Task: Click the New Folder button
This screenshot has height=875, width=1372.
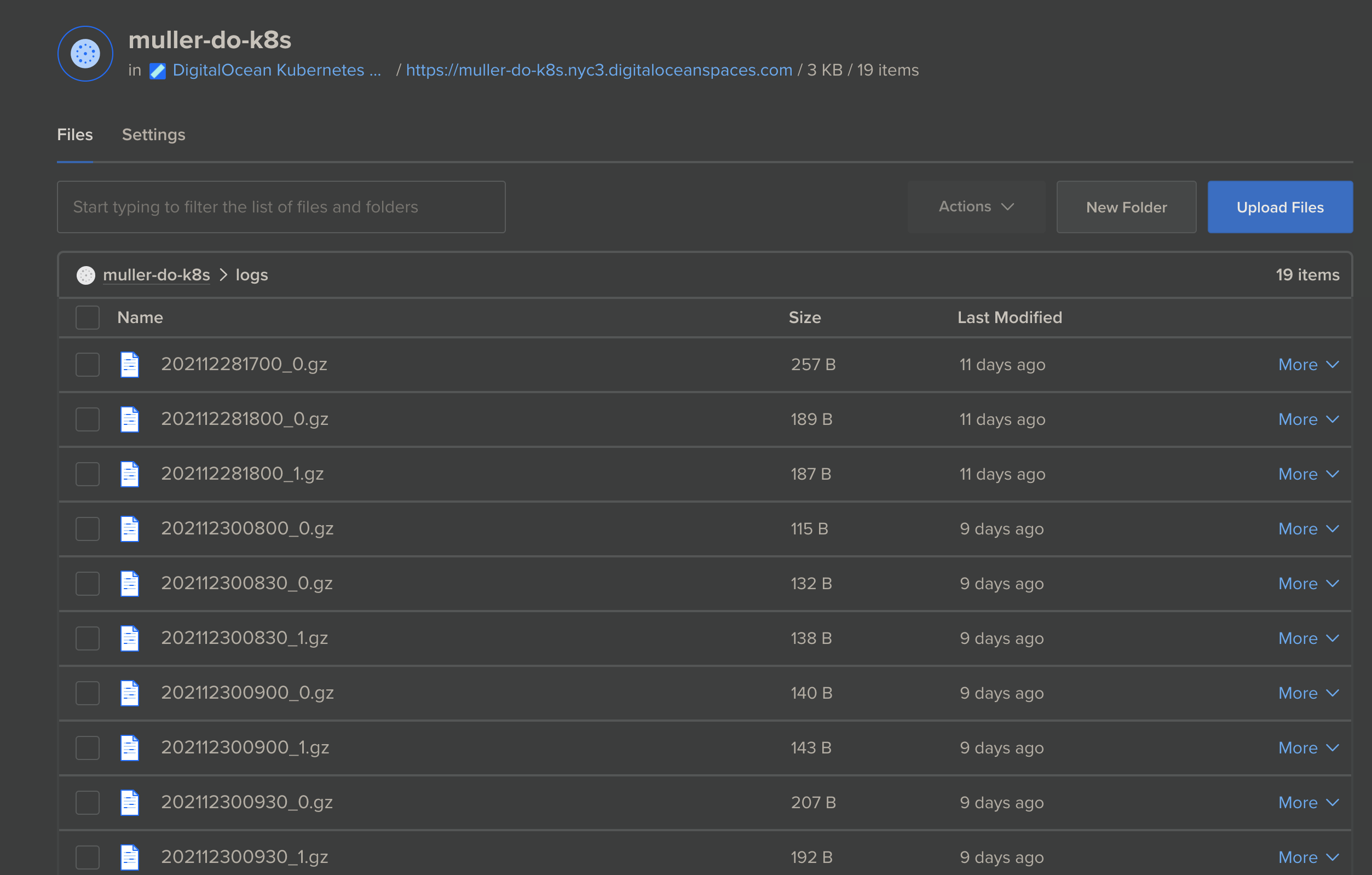Action: 1126,208
